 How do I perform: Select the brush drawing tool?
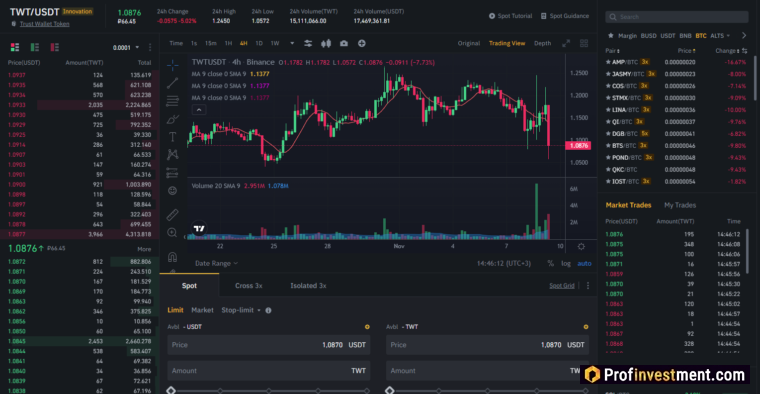pos(173,119)
